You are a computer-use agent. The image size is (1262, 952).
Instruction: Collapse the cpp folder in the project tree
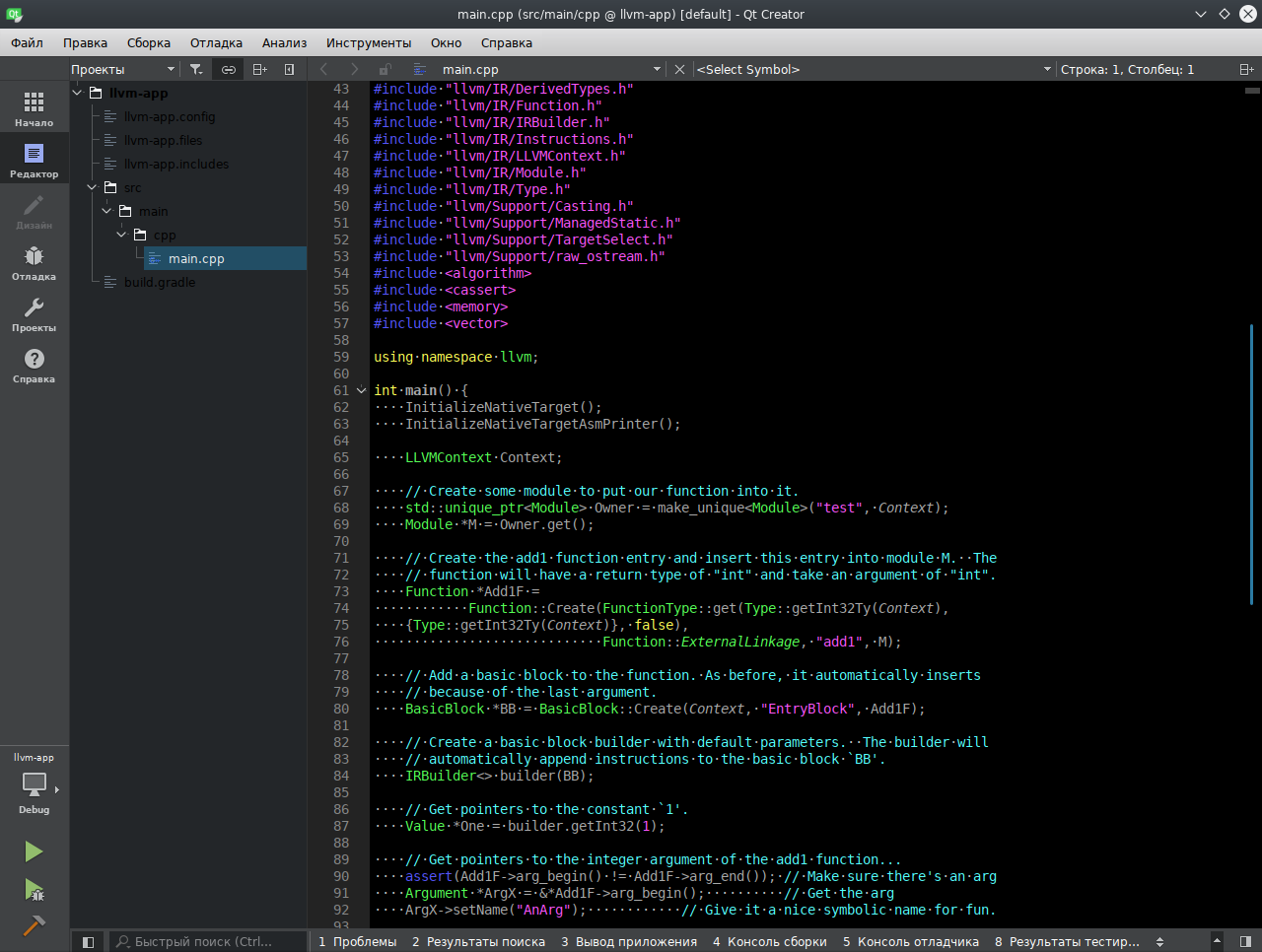click(x=121, y=235)
